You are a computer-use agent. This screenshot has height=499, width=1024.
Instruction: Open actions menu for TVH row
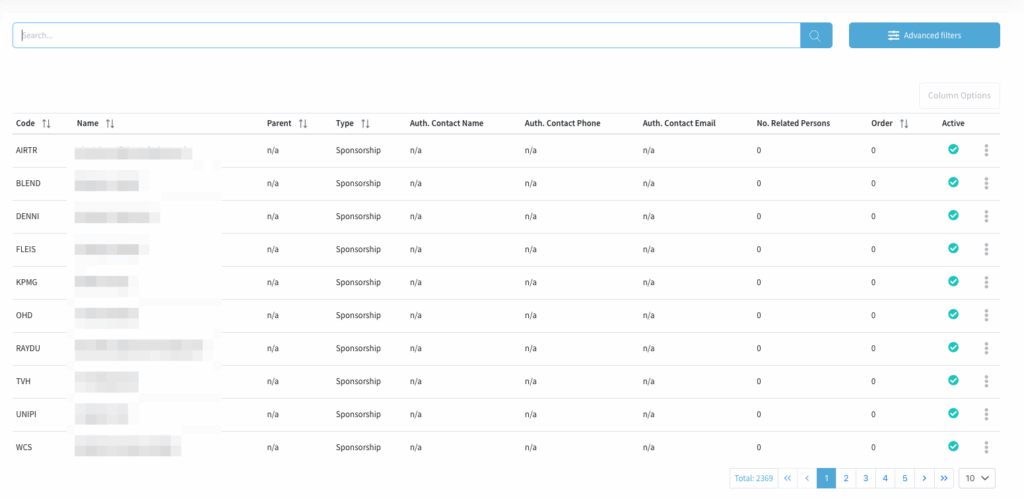pos(985,381)
